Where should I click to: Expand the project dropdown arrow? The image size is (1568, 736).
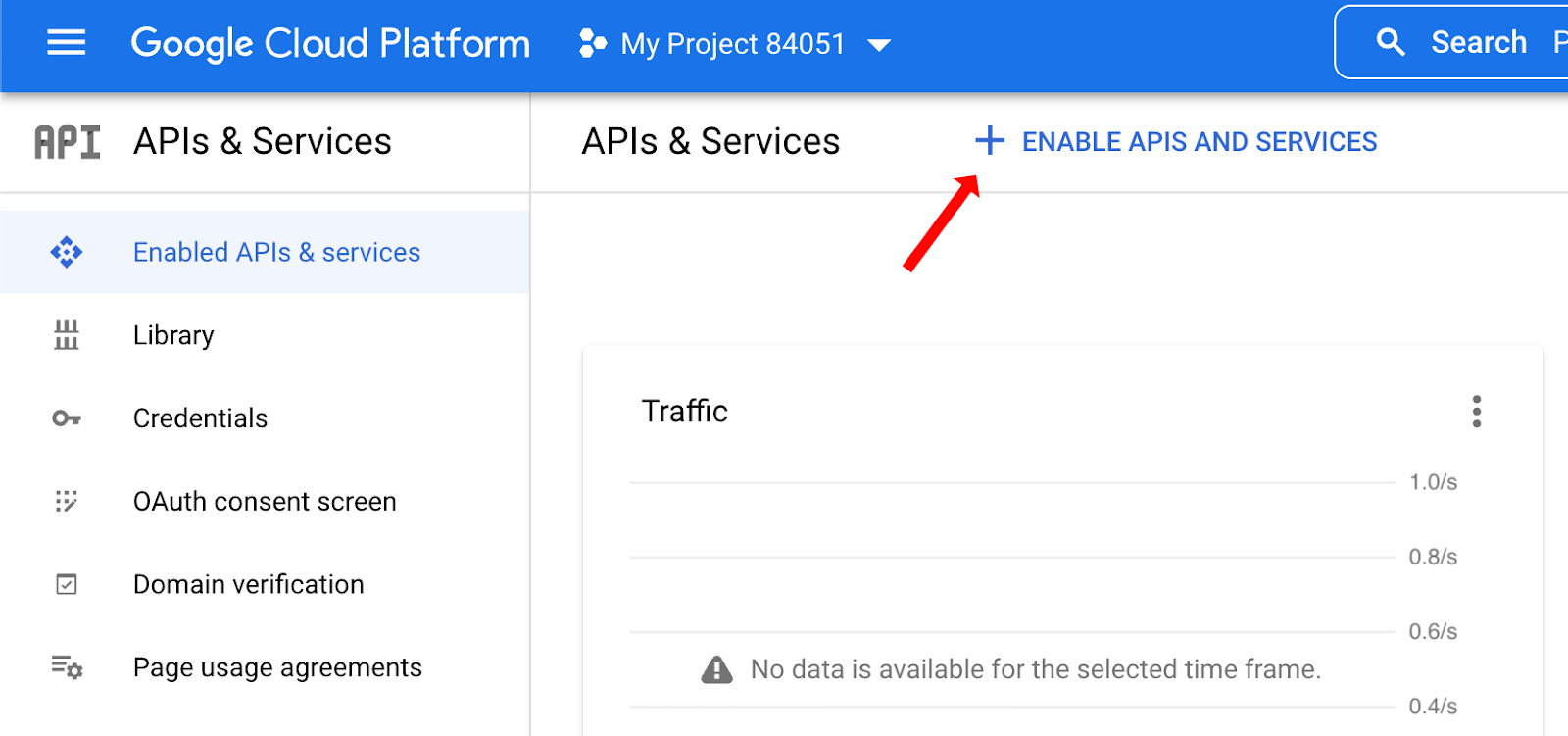coord(879,45)
